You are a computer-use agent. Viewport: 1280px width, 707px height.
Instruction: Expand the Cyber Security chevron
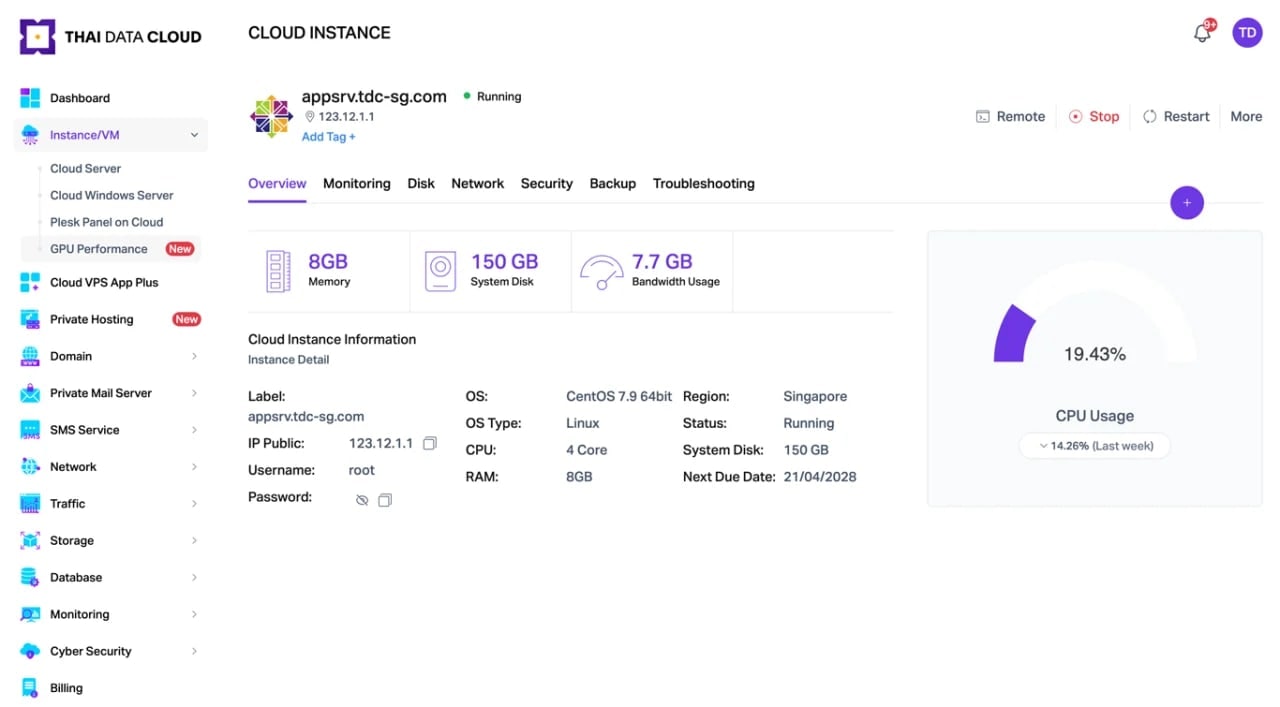click(x=194, y=651)
